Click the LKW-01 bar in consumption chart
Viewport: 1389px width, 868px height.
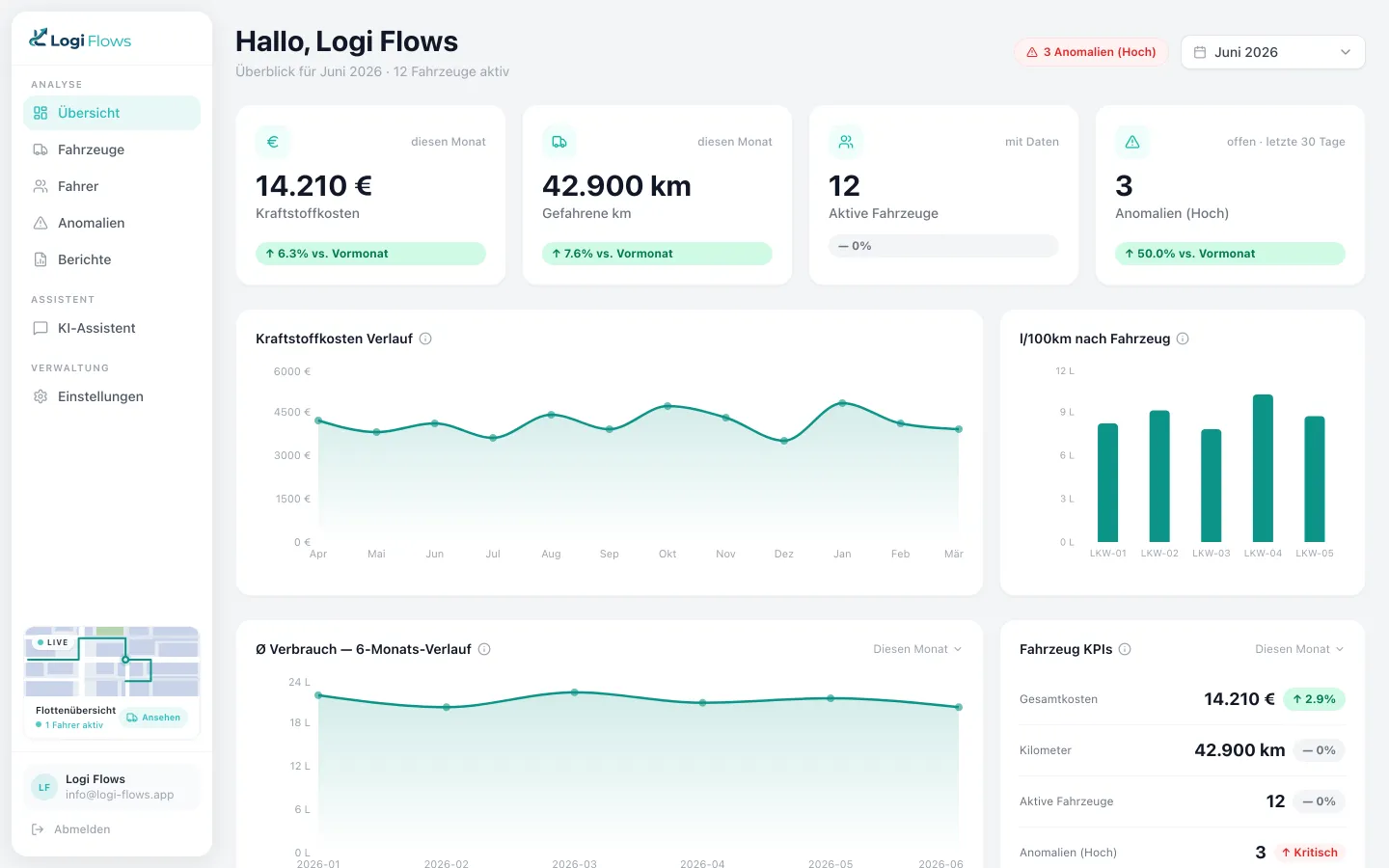click(1108, 482)
